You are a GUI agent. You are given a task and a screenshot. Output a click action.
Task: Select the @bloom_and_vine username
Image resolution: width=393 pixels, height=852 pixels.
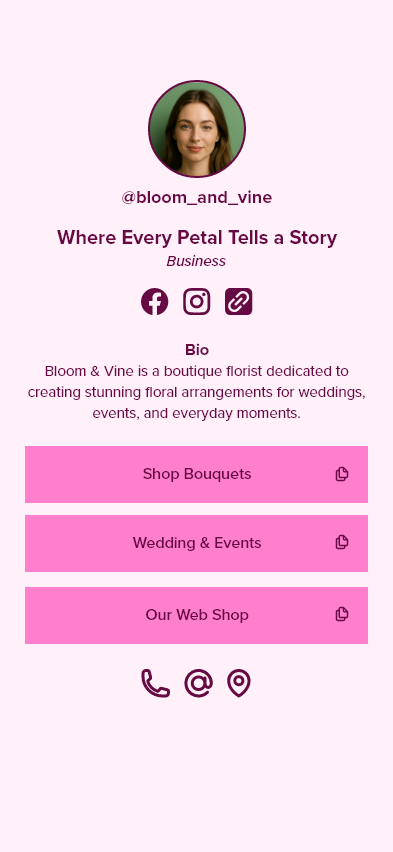(197, 197)
